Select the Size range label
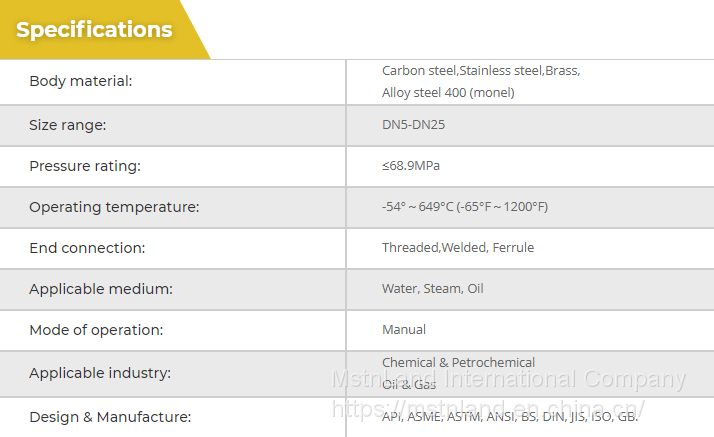The image size is (714, 437). pyautogui.click(x=67, y=125)
